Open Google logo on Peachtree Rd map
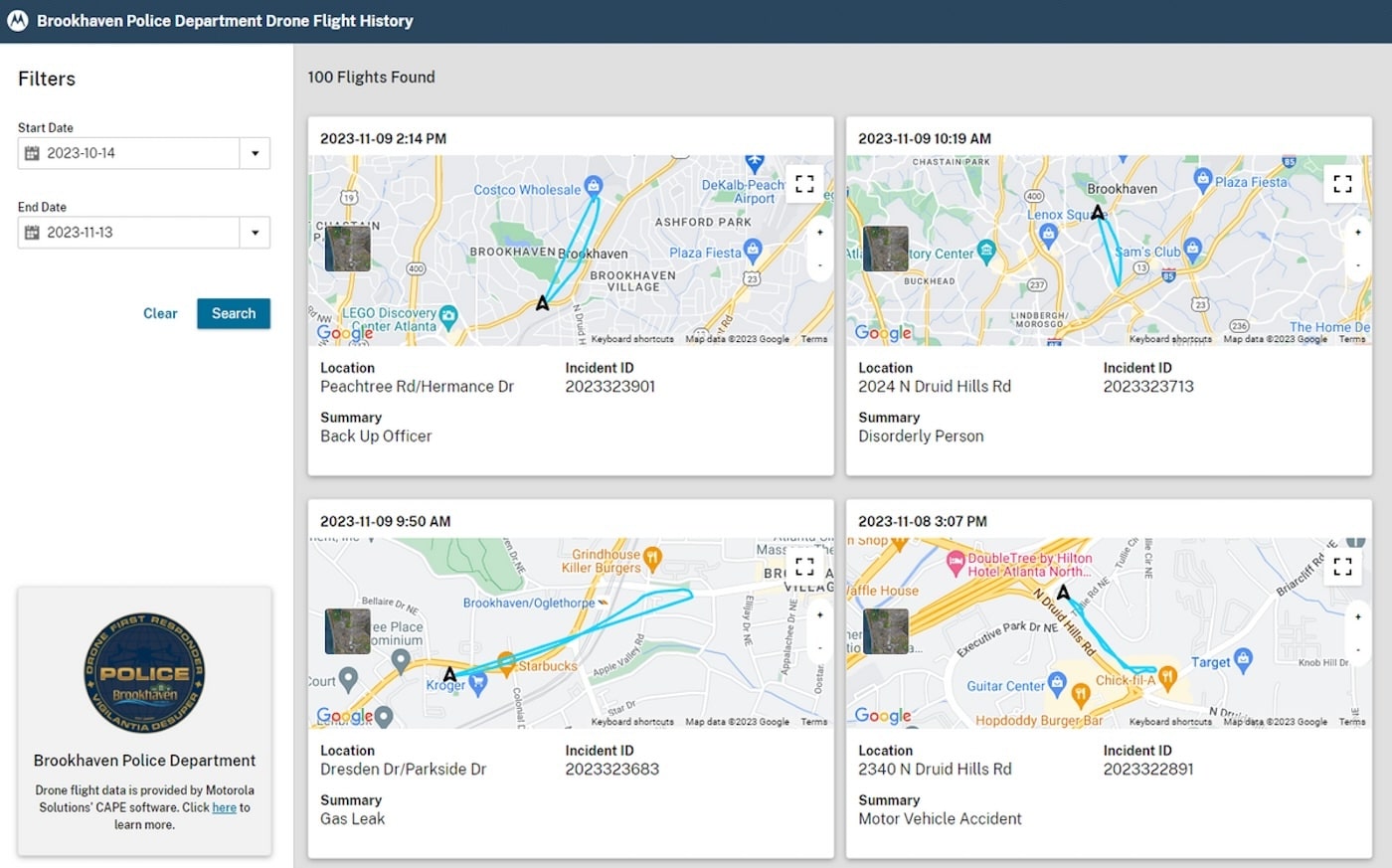The height and width of the screenshot is (868, 1392). [x=345, y=333]
